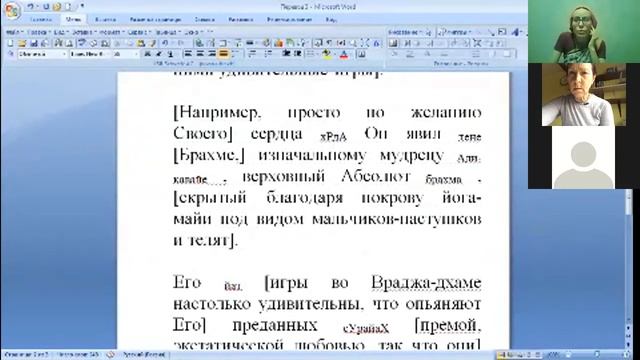Switch to the Рассылки ribbon tab
The image size is (640, 360).
[x=240, y=19]
